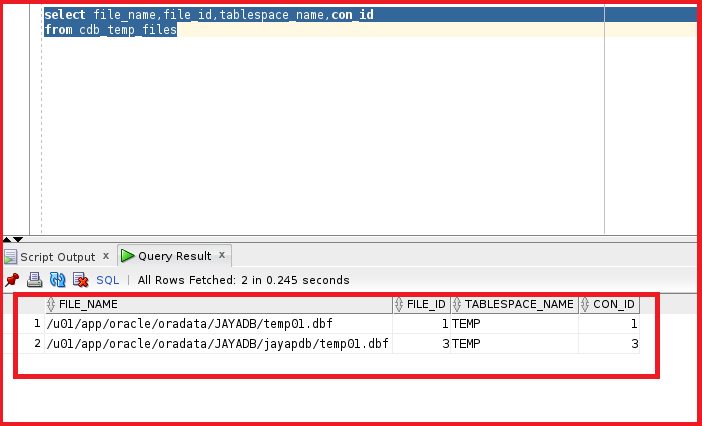Sort by CON_ID column header
Screen dimensions: 702x426
point(609,305)
